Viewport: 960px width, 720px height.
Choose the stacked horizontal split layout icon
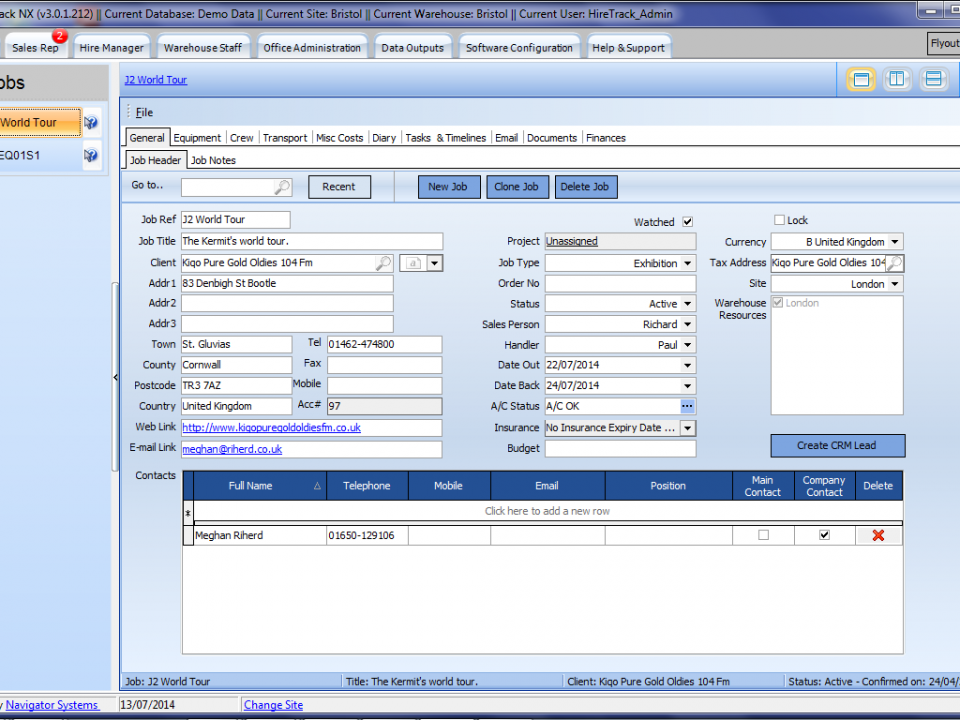[933, 80]
